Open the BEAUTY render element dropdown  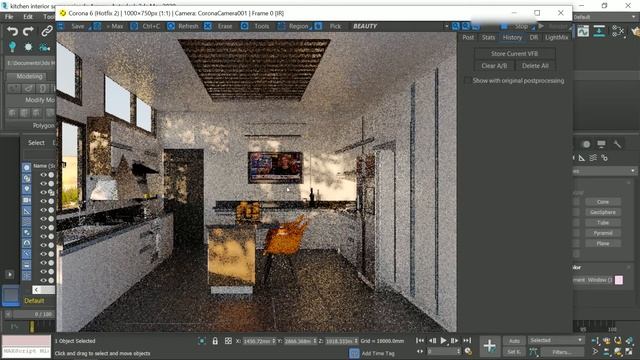click(400, 26)
